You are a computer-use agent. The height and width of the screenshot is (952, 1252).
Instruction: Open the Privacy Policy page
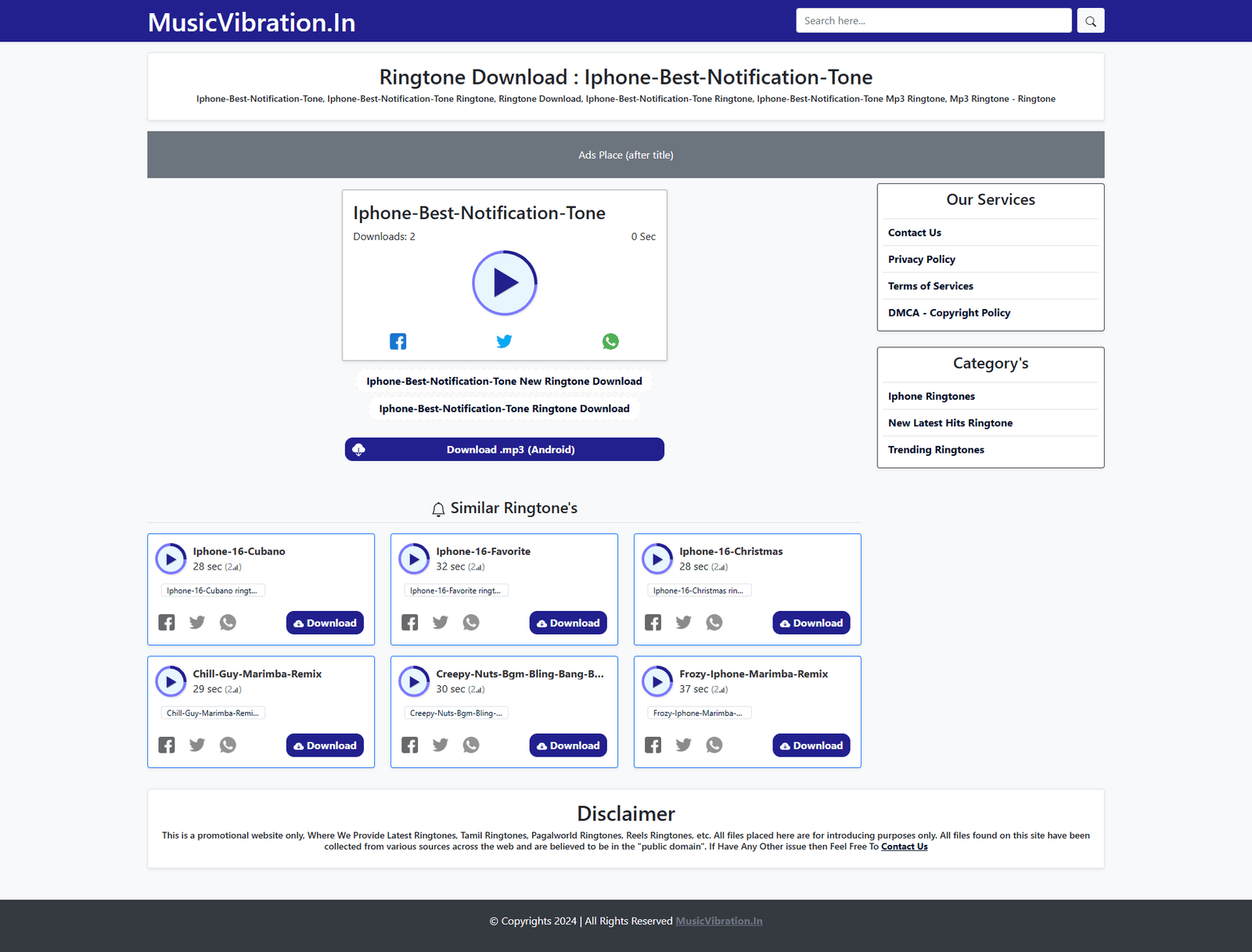point(922,260)
